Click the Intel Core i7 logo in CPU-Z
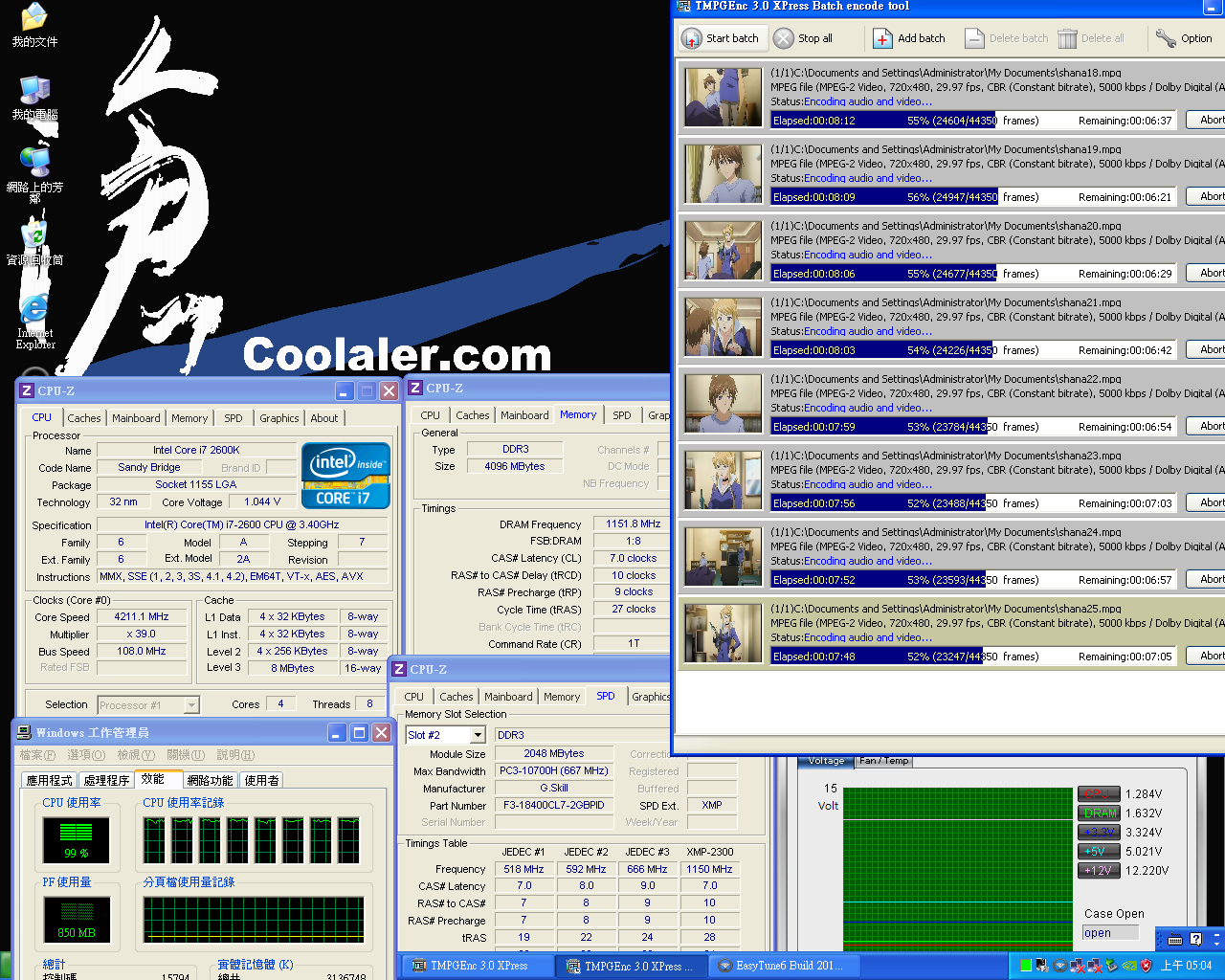This screenshot has height=980, width=1225. 345,475
